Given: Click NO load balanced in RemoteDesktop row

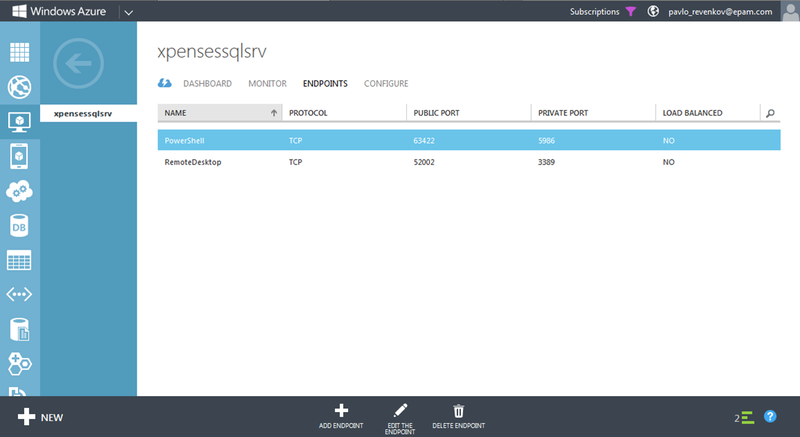Looking at the screenshot, I should (x=668, y=162).
